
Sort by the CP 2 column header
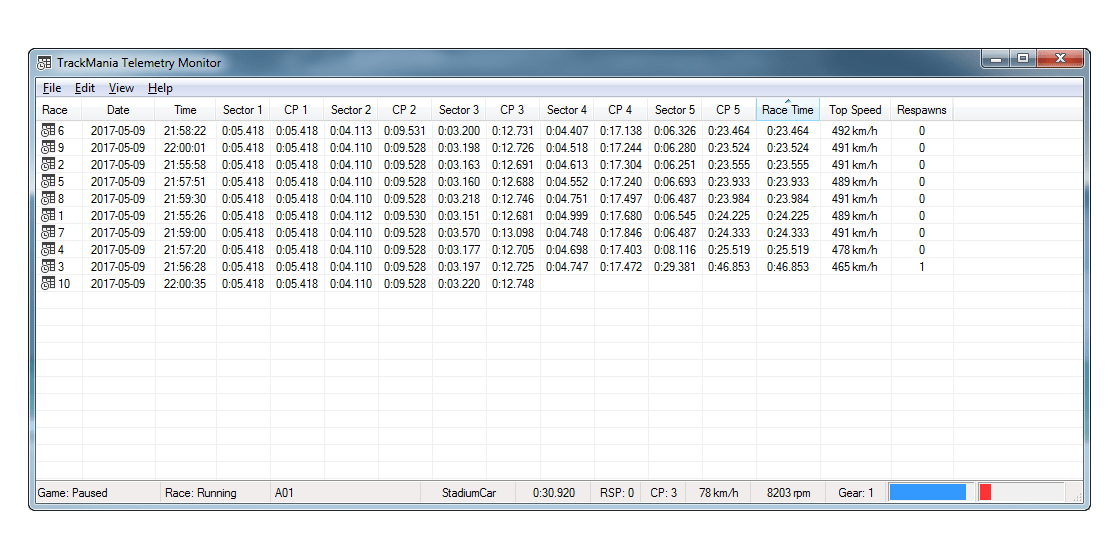click(x=404, y=110)
